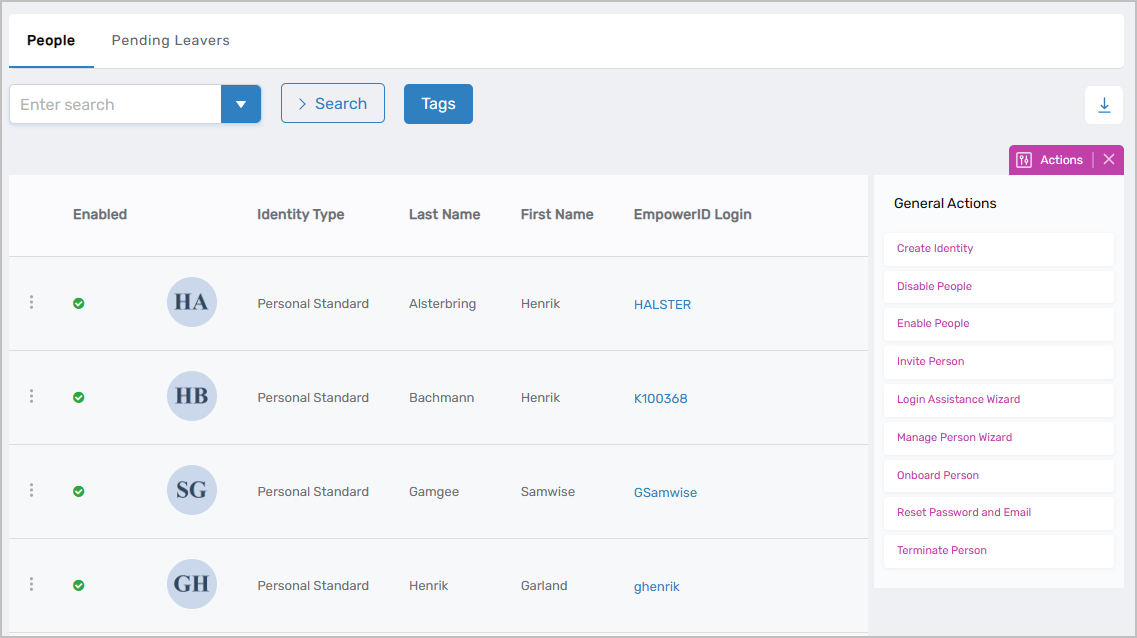The image size is (1137, 638).
Task: Click the HA avatar for Henrik Alsterbring
Action: pyautogui.click(x=191, y=302)
